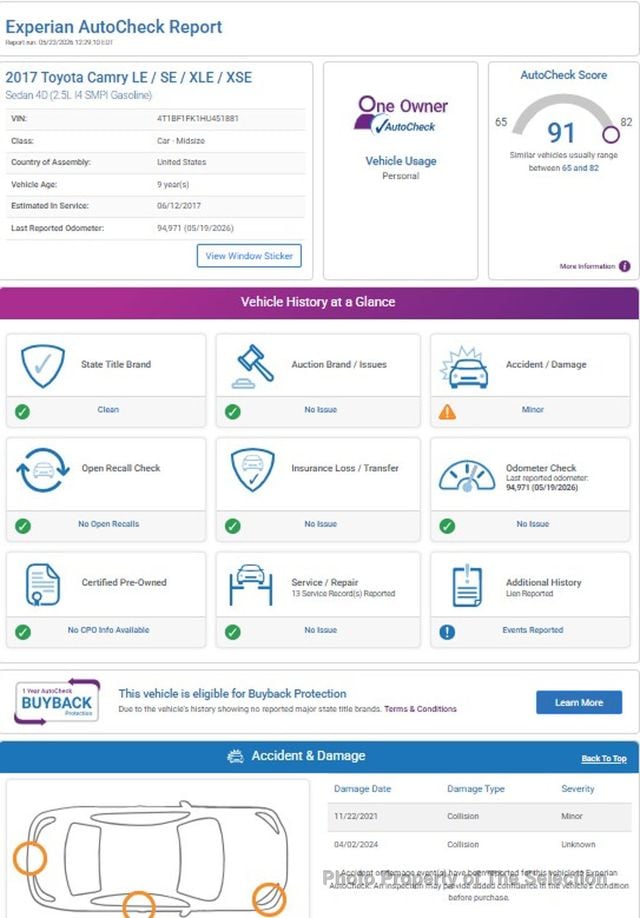Click the green check beside Clean
This screenshot has width=640, height=918.
[x=22, y=412]
